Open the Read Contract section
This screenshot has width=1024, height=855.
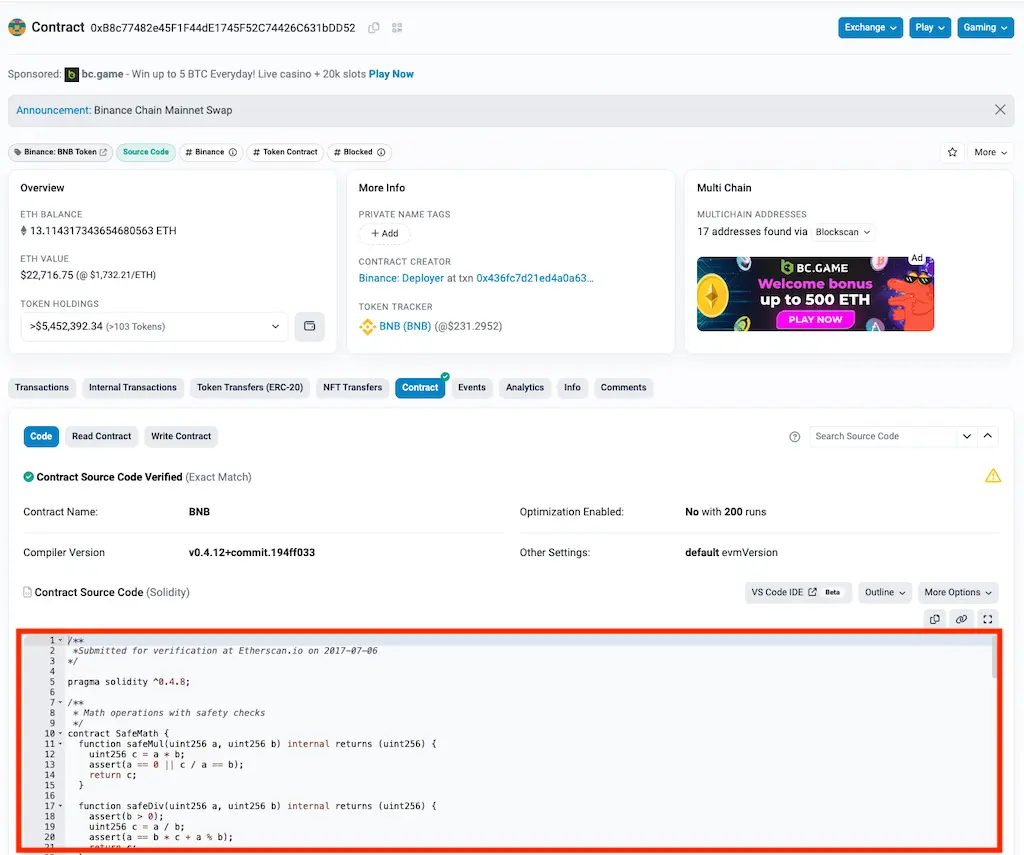click(x=101, y=436)
